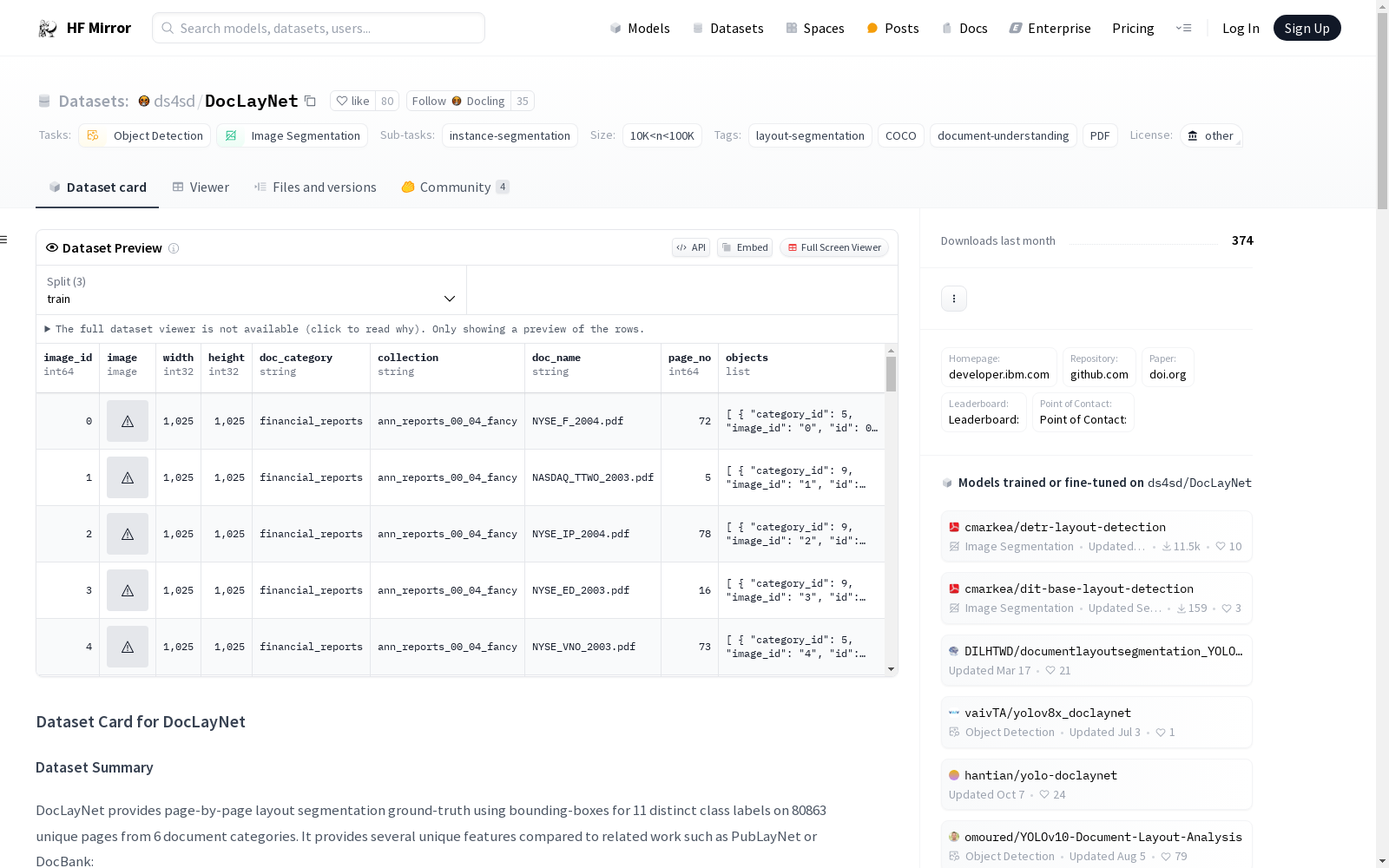Follow the Docling organization
The image size is (1389, 868).
pyautogui.click(x=458, y=101)
